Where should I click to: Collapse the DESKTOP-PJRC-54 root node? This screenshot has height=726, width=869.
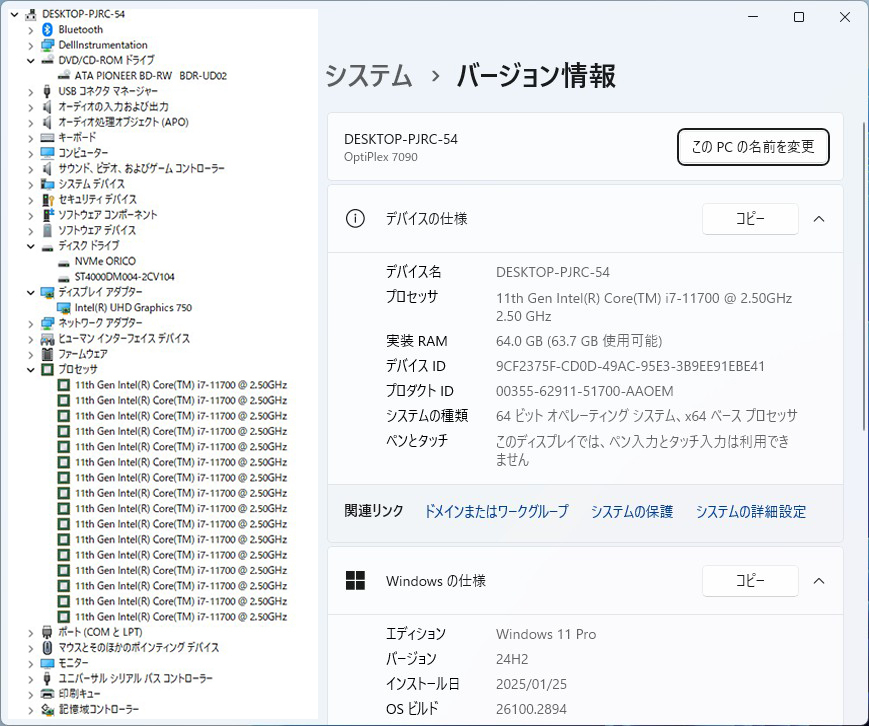pyautogui.click(x=14, y=14)
